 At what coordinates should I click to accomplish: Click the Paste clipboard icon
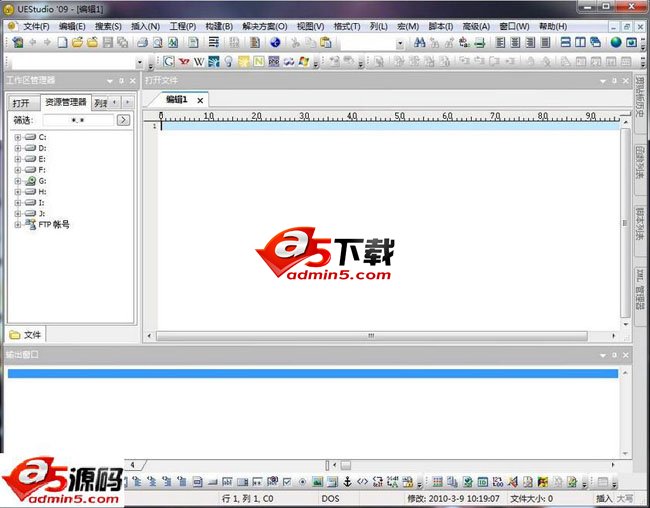(326, 42)
